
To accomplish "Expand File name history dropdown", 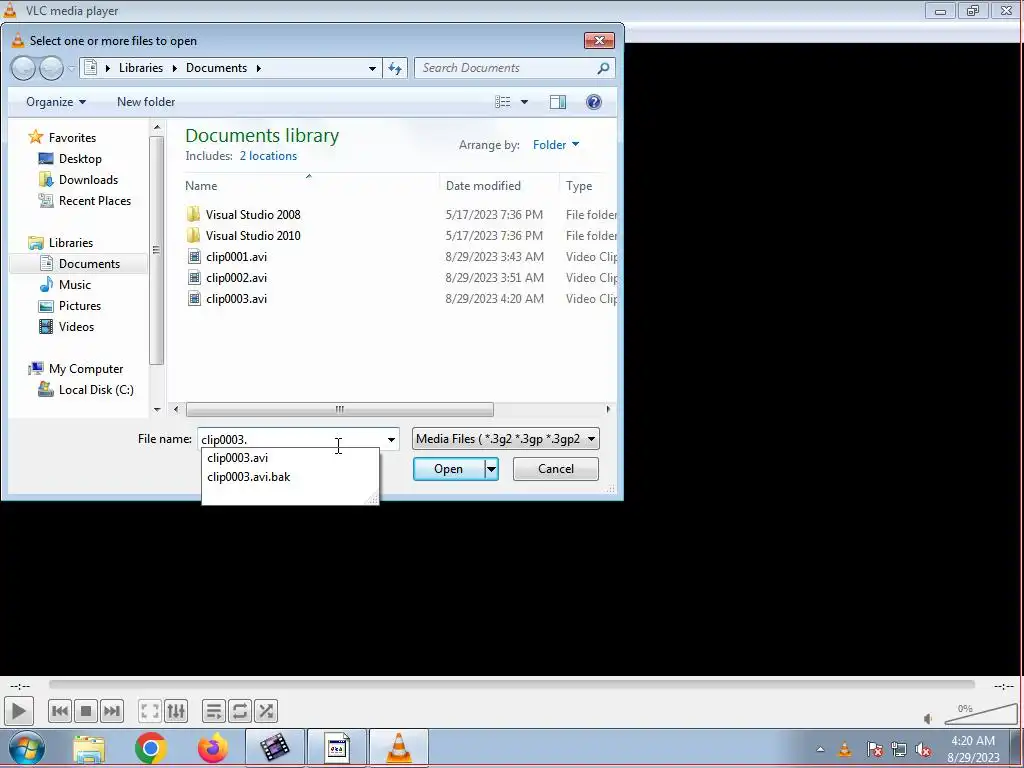I will (391, 440).
